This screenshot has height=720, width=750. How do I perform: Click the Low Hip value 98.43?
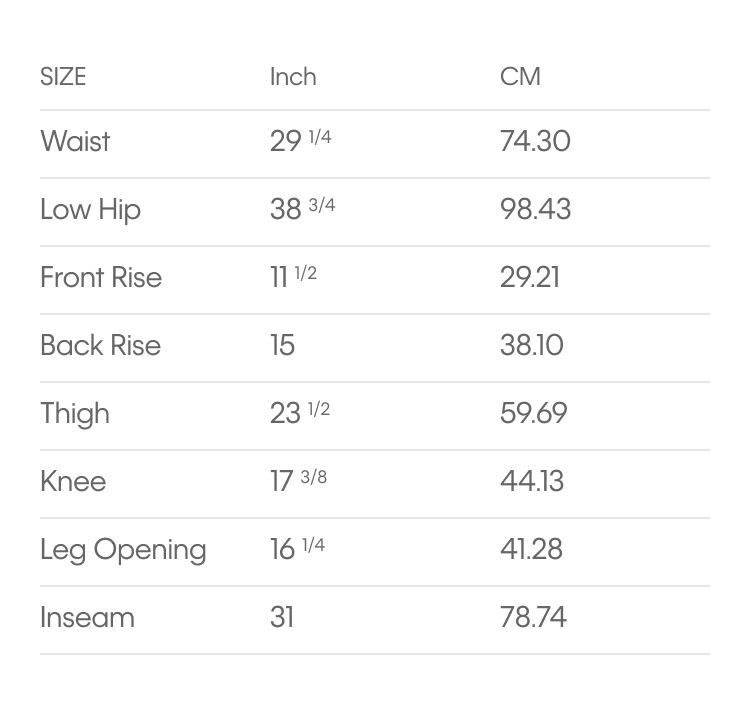(x=536, y=209)
